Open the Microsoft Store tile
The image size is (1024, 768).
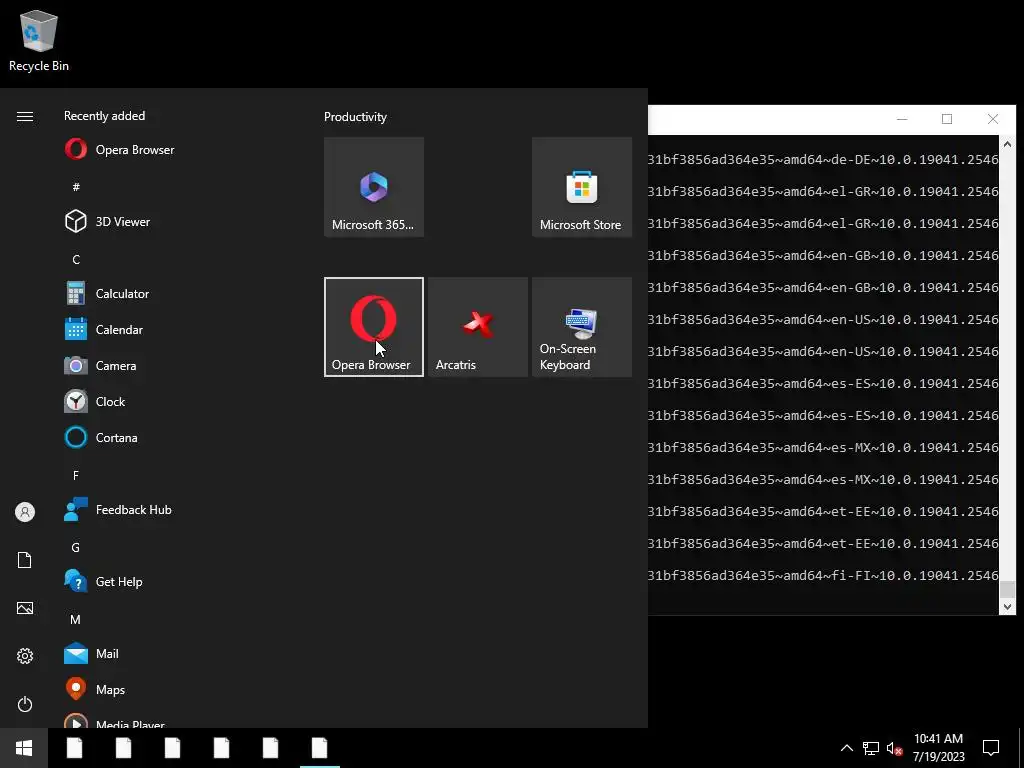tap(582, 187)
